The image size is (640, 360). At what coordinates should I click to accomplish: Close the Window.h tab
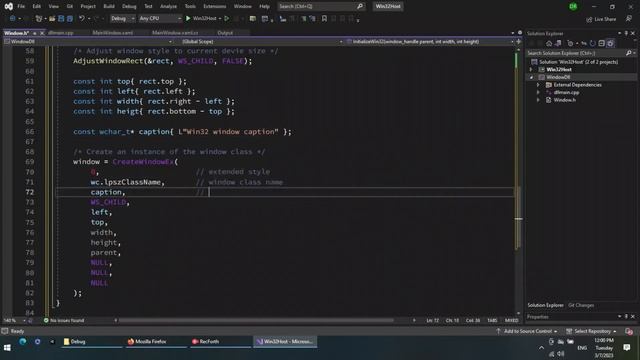(42, 33)
